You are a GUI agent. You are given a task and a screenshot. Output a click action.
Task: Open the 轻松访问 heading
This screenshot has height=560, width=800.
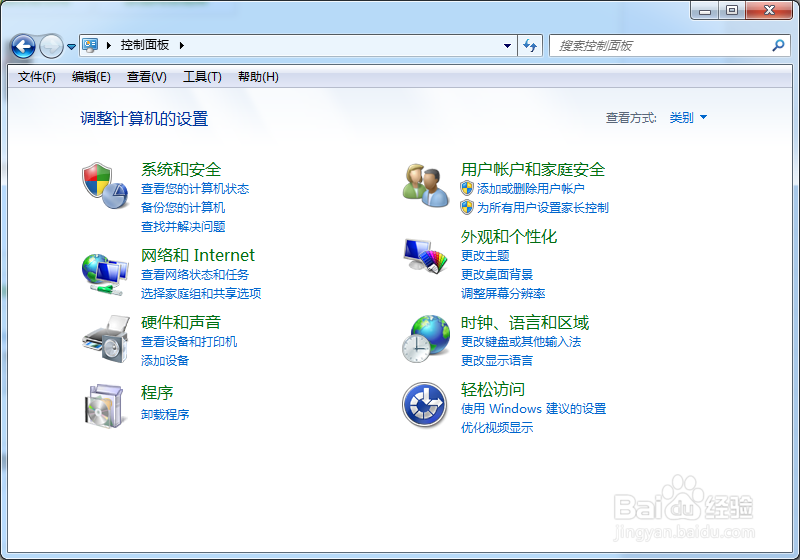[493, 389]
